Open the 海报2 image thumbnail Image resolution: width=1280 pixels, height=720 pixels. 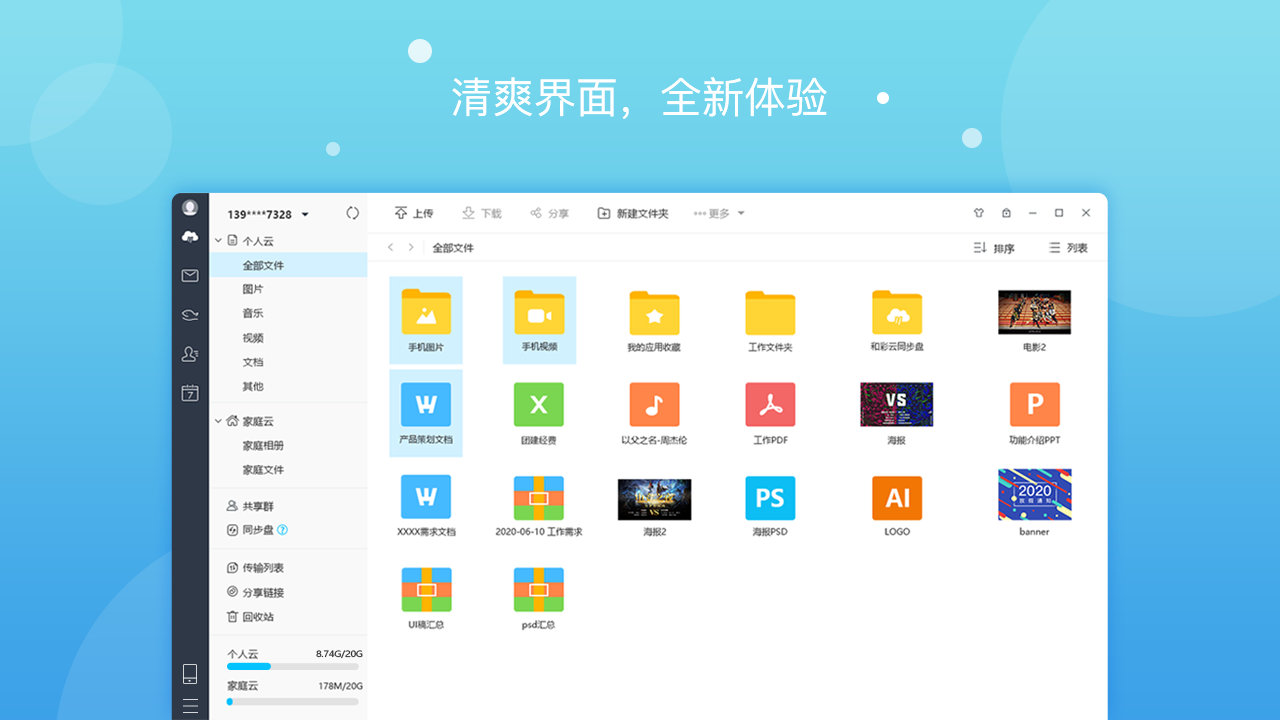point(654,499)
